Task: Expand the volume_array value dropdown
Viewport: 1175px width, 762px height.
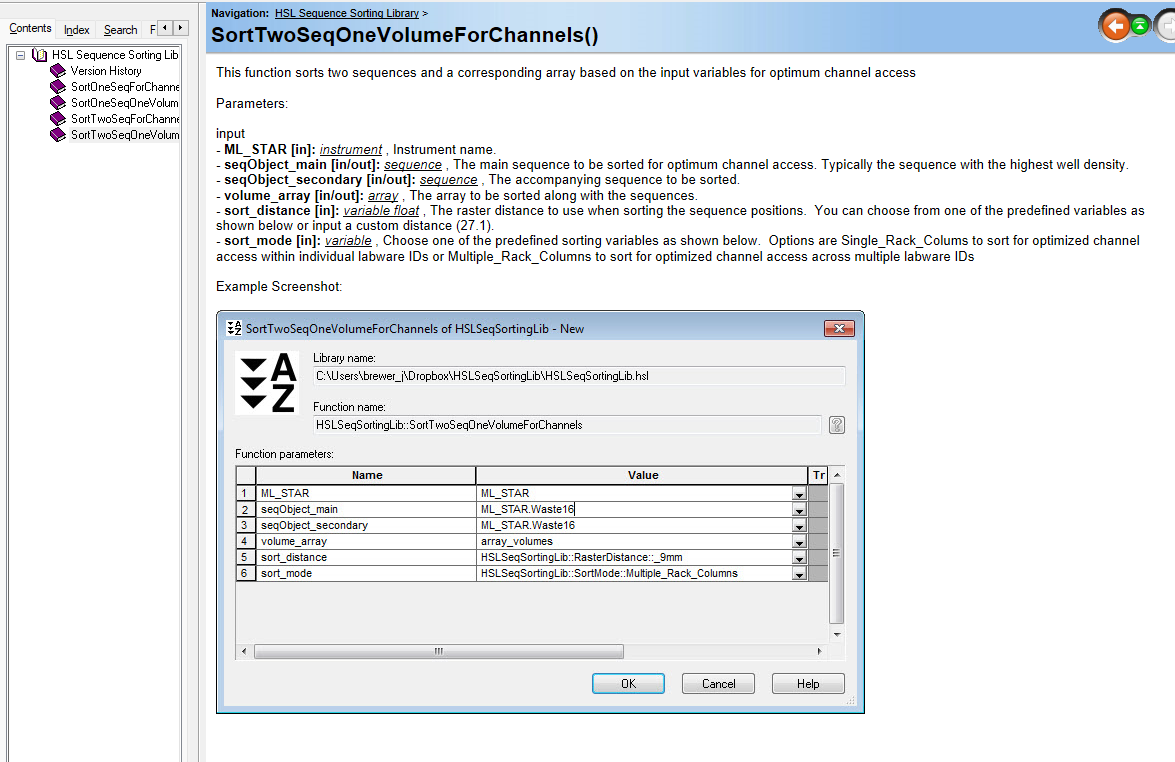Action: coord(798,542)
